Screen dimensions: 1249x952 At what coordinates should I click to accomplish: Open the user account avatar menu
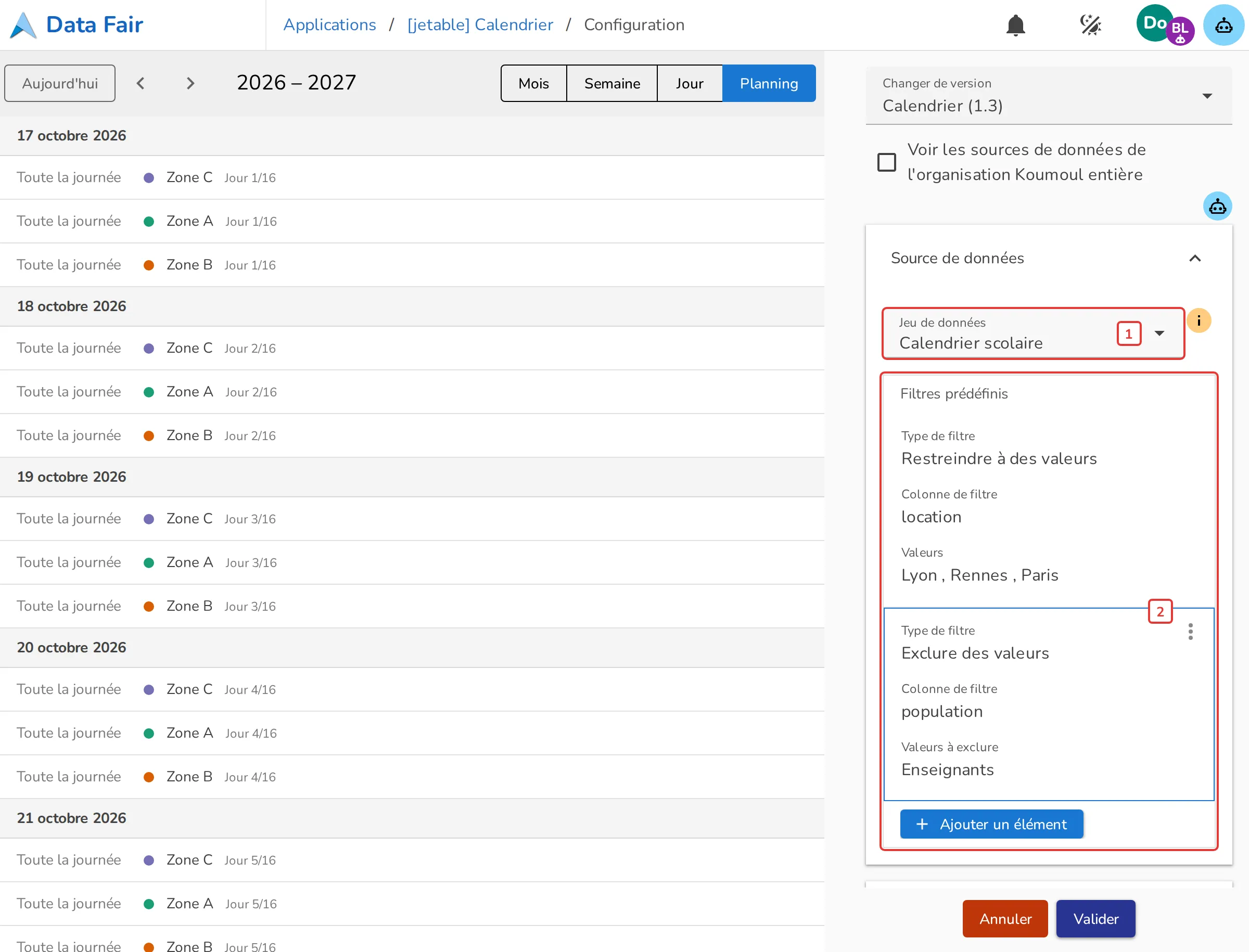click(x=1165, y=25)
